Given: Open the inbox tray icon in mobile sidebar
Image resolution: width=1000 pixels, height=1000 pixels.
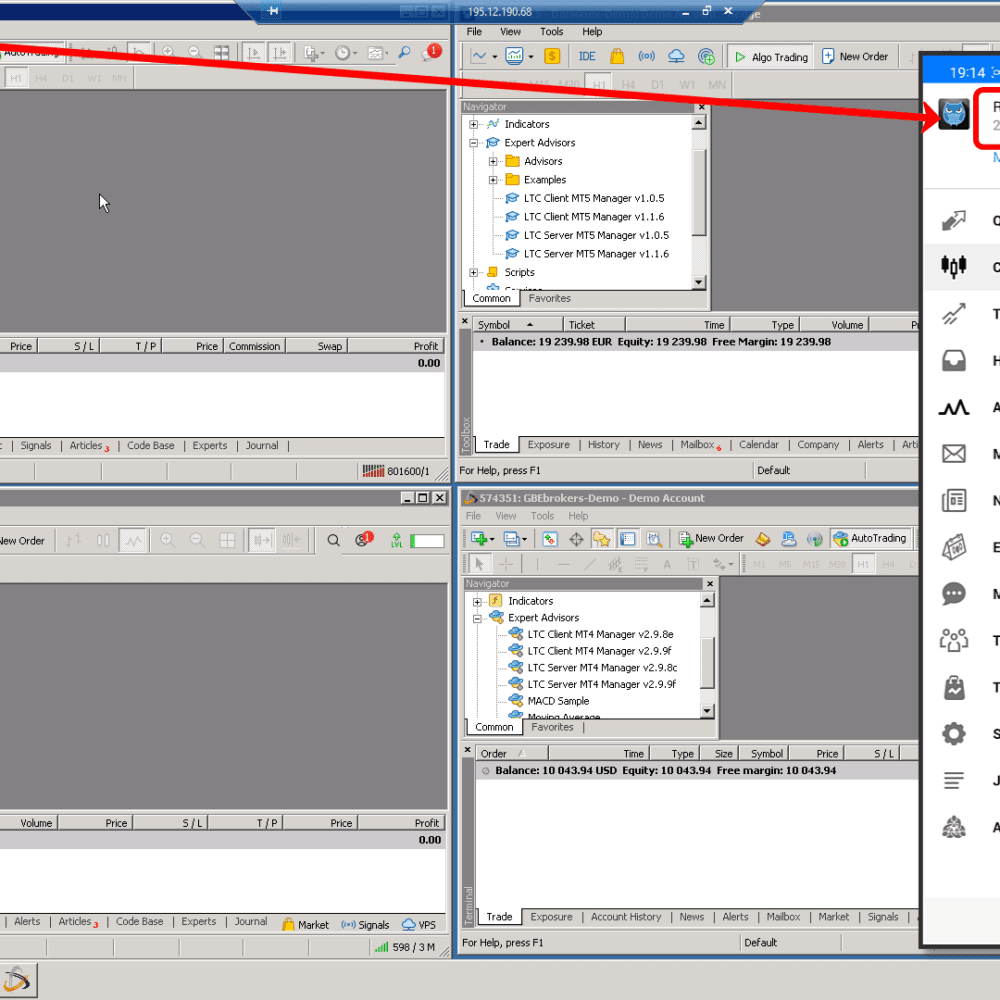Looking at the screenshot, I should click(953, 360).
